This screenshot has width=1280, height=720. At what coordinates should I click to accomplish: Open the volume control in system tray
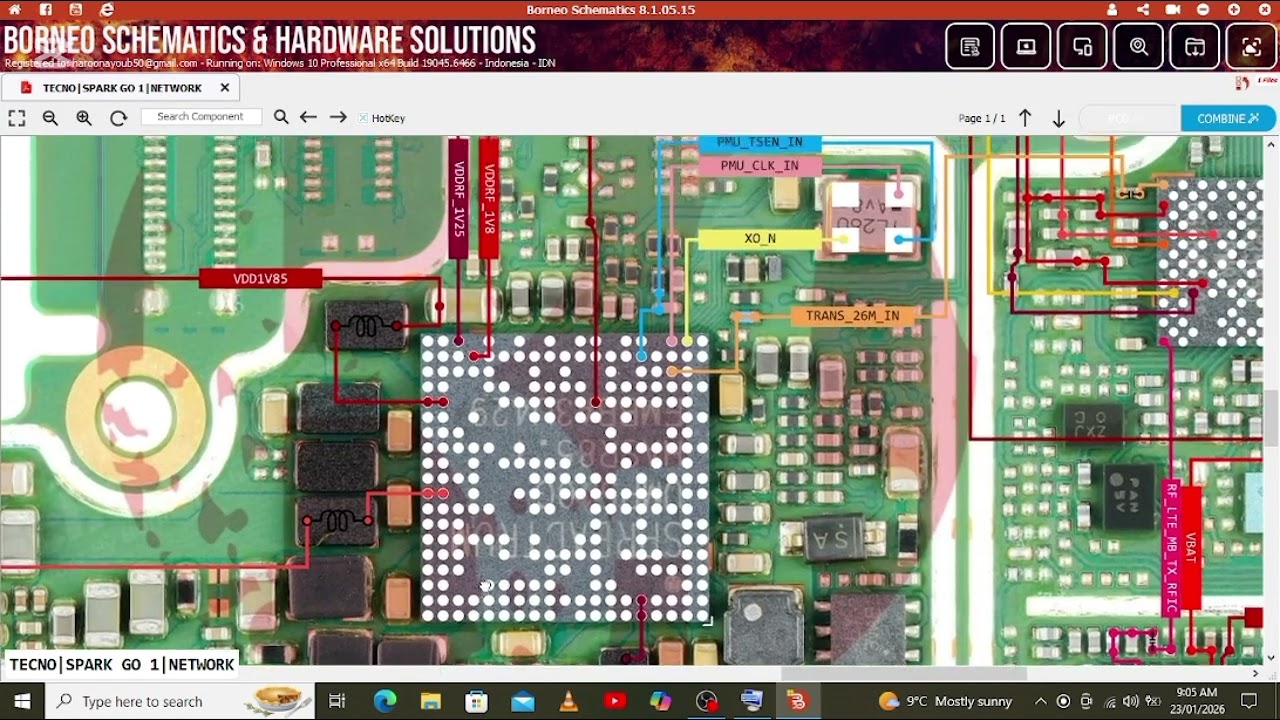point(1130,701)
